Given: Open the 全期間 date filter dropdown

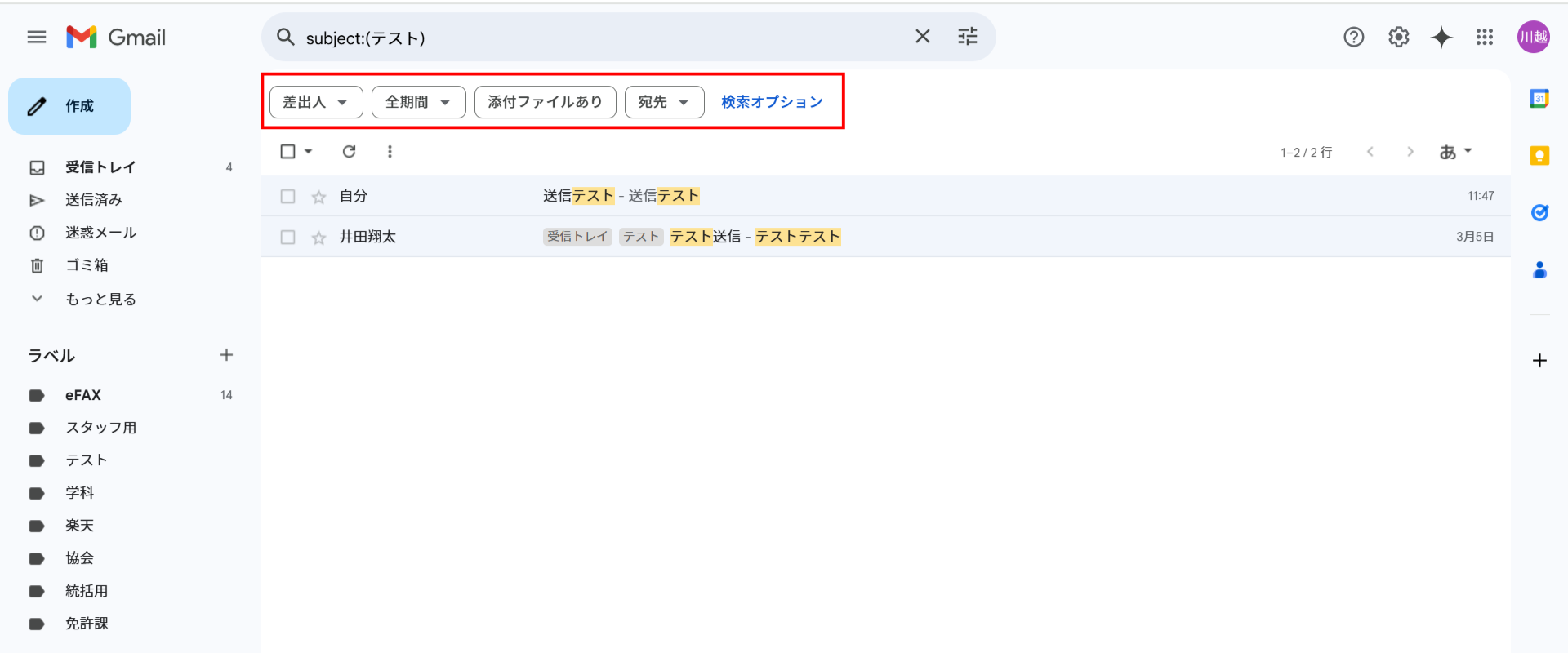Looking at the screenshot, I should coord(418,102).
